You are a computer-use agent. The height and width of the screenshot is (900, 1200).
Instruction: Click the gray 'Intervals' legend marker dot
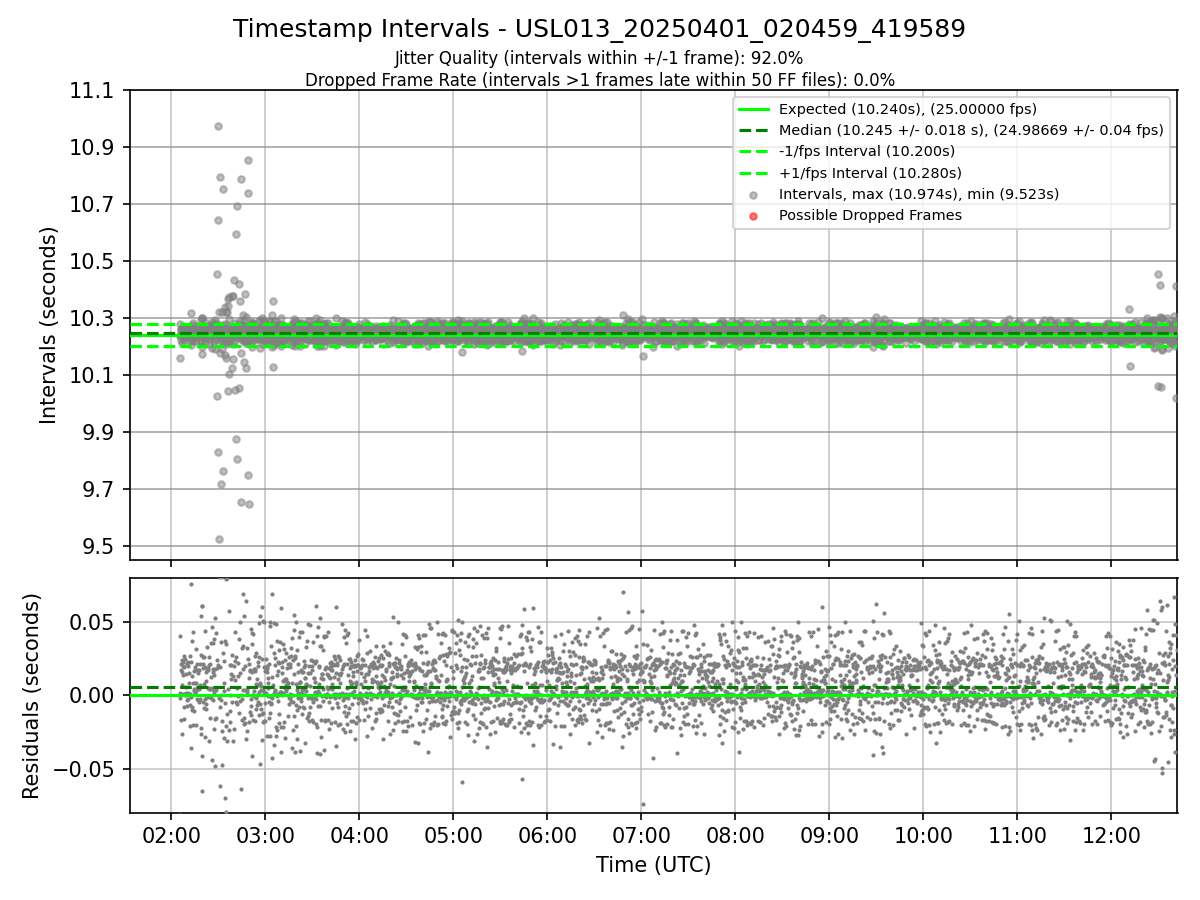click(x=754, y=195)
